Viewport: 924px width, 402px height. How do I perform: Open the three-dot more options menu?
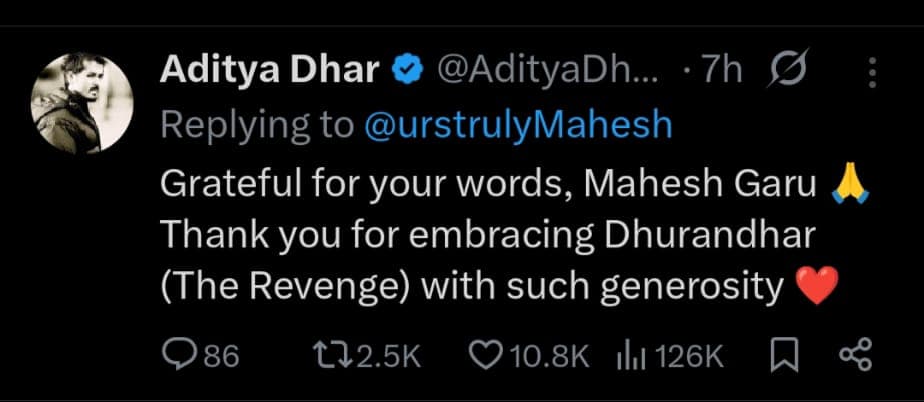(x=873, y=72)
